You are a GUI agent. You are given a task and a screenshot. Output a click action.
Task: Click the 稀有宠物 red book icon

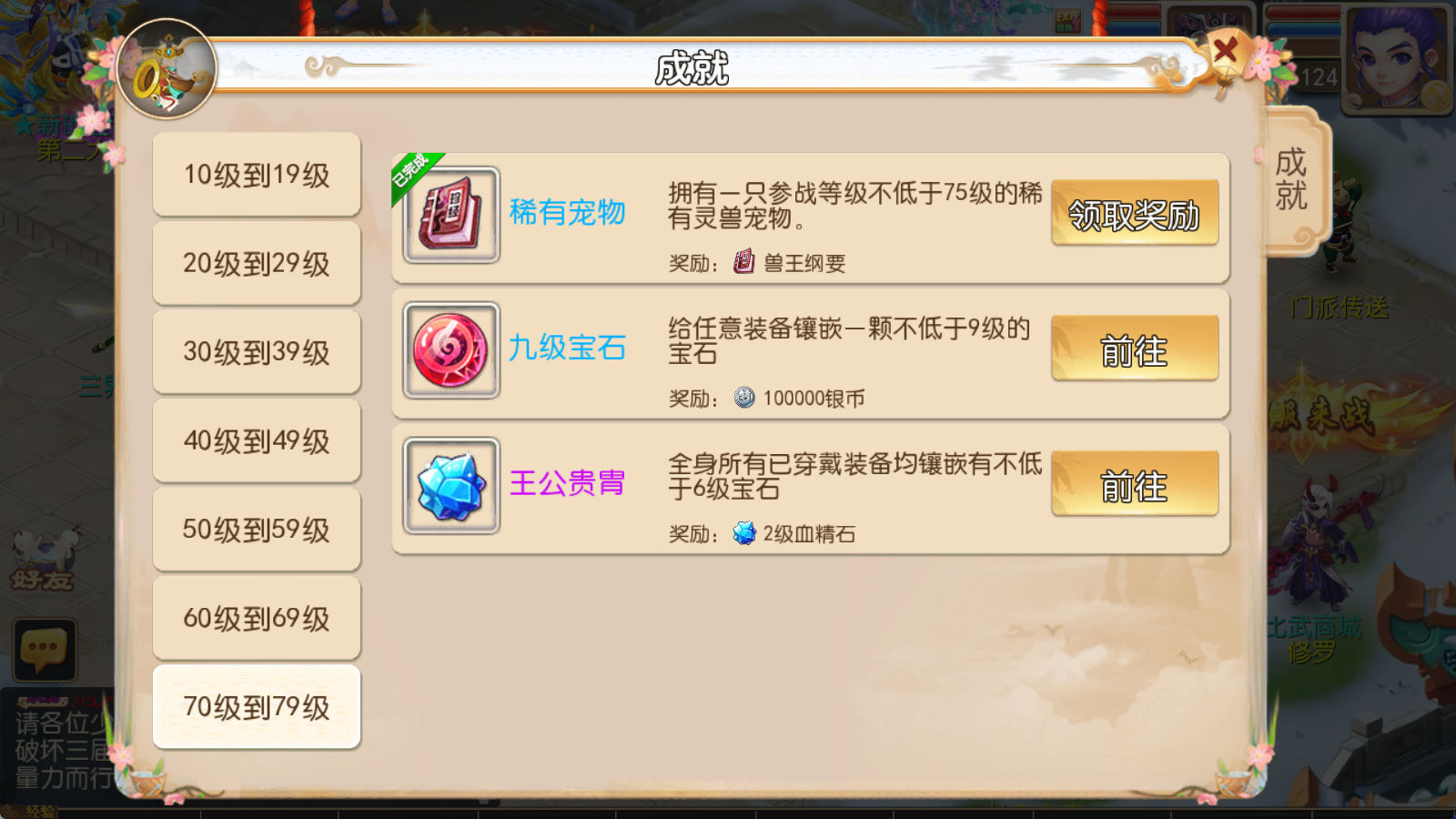pyautogui.click(x=451, y=215)
